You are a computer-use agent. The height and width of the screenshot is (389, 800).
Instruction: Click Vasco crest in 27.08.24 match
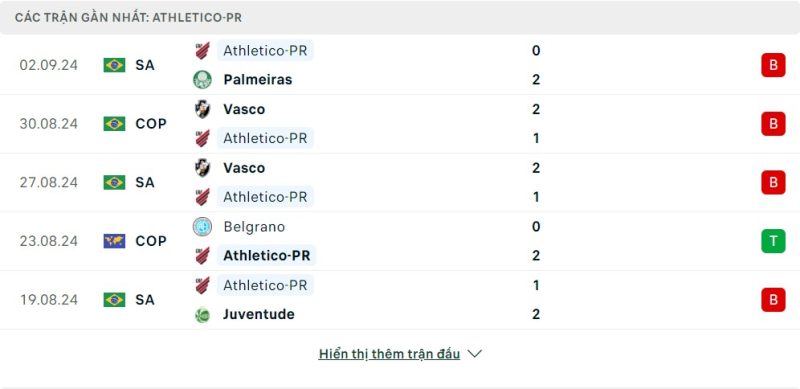point(203,168)
